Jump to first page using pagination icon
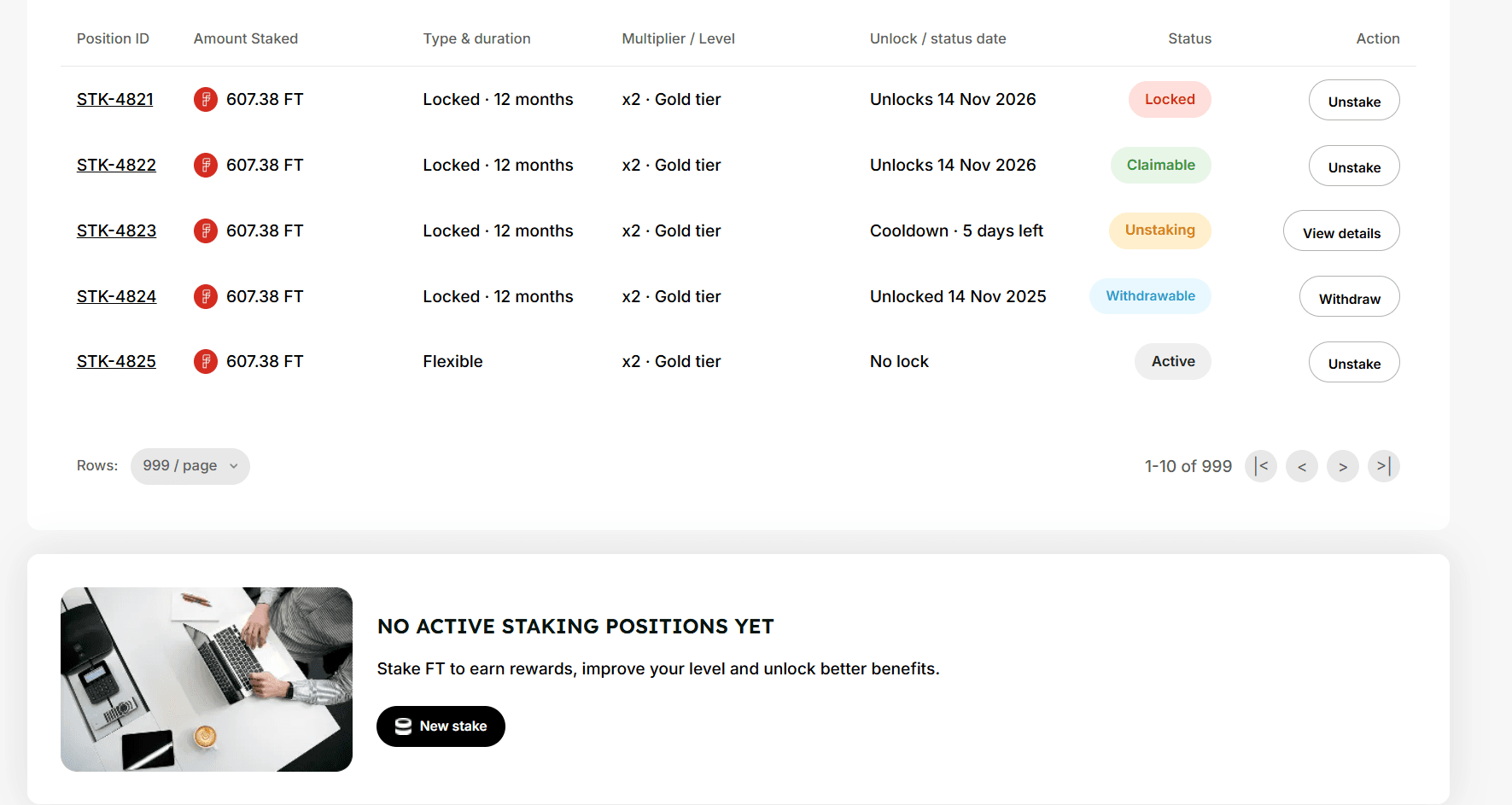This screenshot has height=805, width=1512. coord(1260,466)
